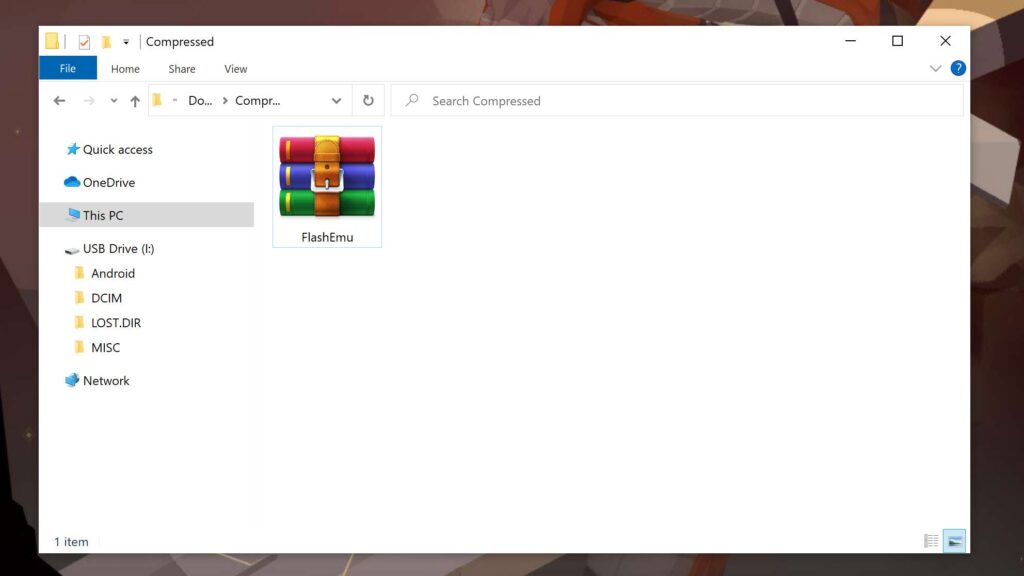The width and height of the screenshot is (1024, 576).
Task: Click the MISC folder icon
Action: tap(80, 347)
